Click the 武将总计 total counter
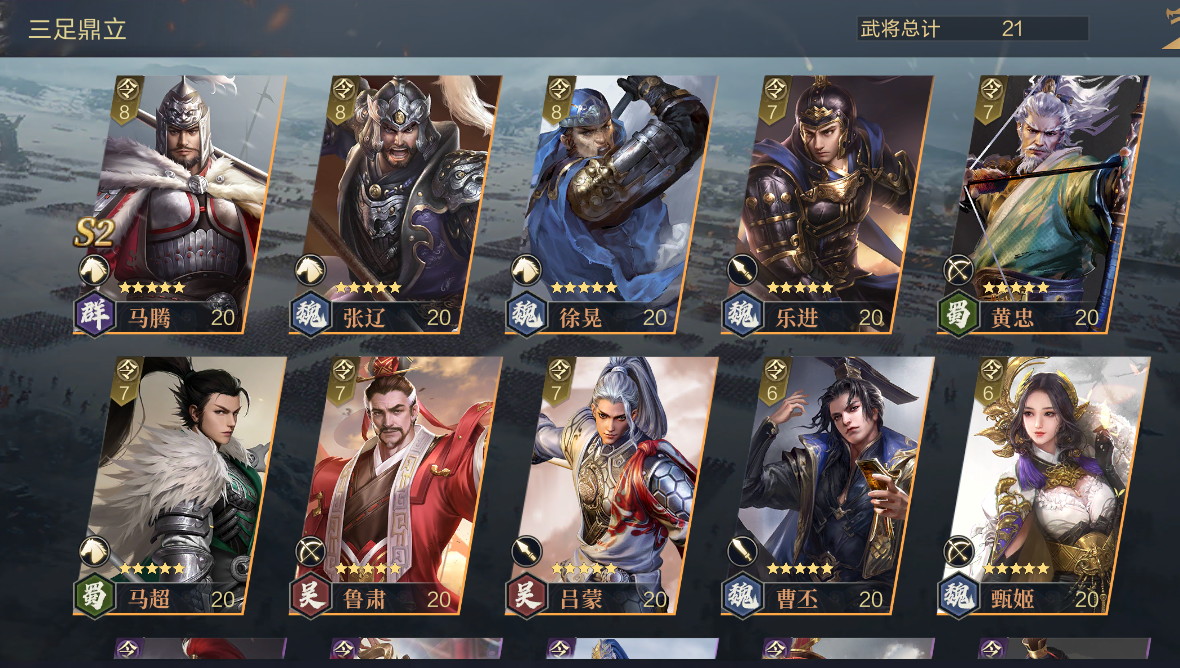 [x=972, y=29]
